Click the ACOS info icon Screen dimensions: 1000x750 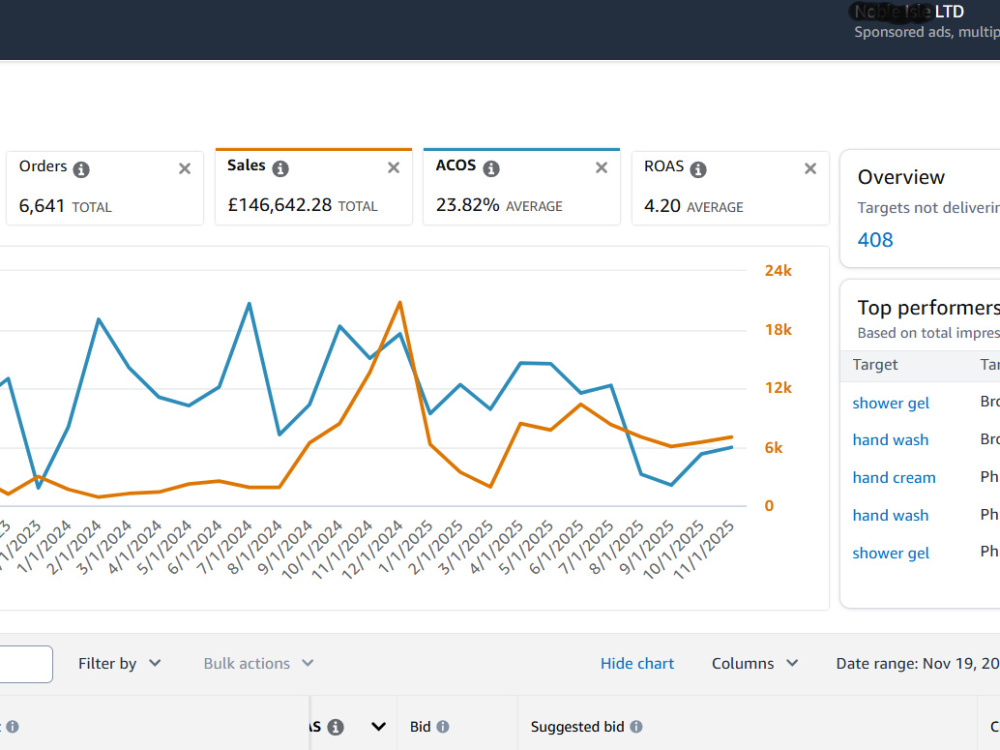point(491,168)
